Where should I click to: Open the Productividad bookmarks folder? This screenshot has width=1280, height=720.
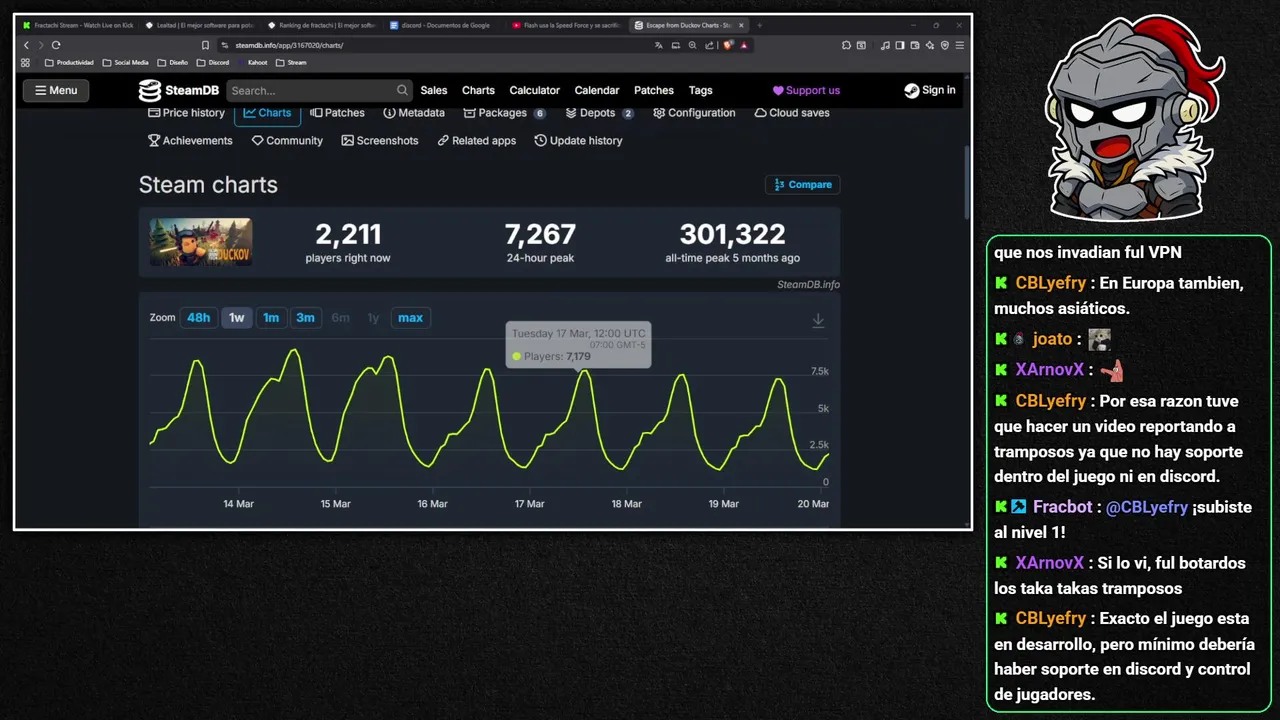(x=69, y=62)
